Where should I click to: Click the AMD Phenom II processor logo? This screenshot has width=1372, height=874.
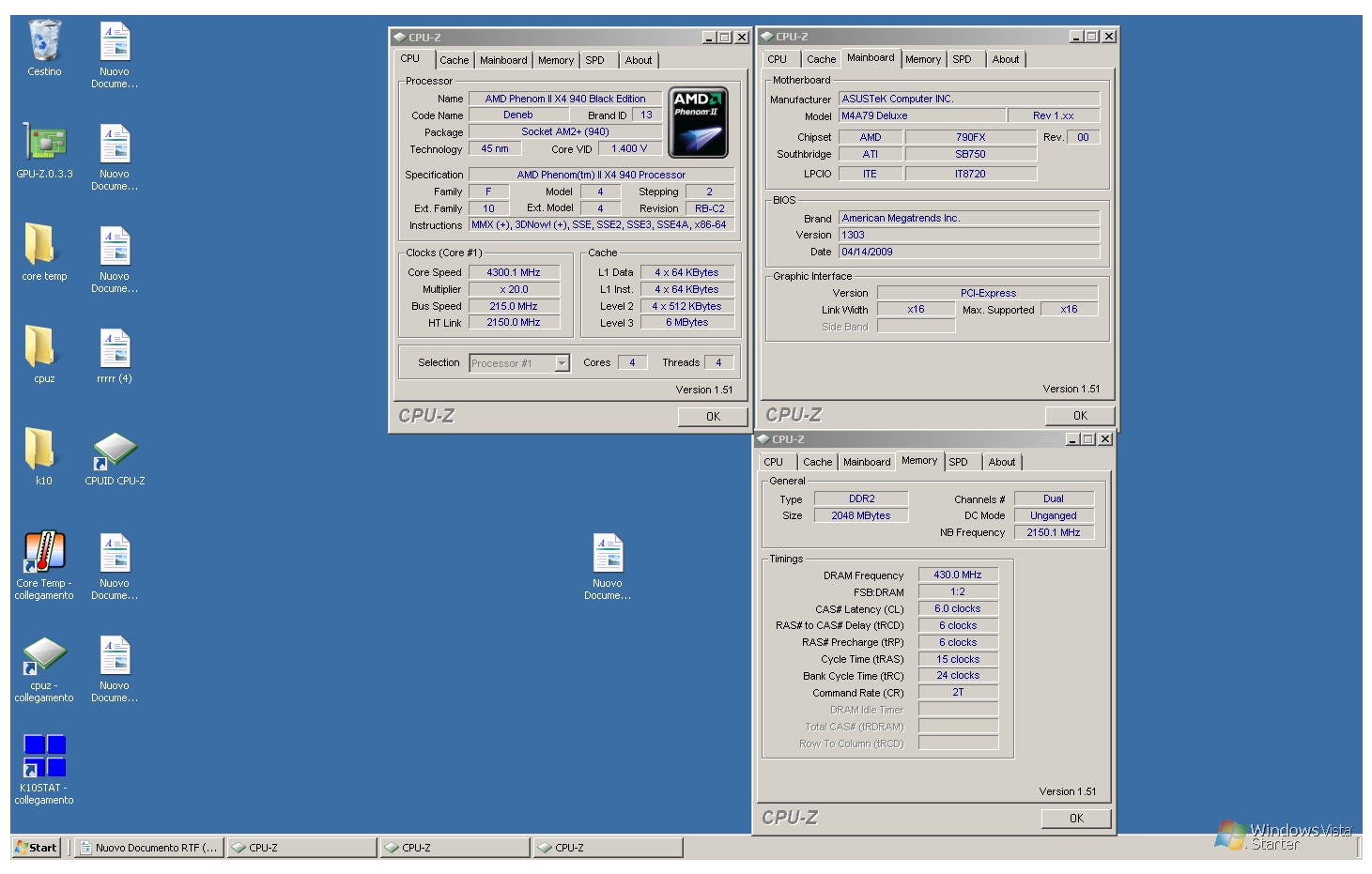[698, 123]
